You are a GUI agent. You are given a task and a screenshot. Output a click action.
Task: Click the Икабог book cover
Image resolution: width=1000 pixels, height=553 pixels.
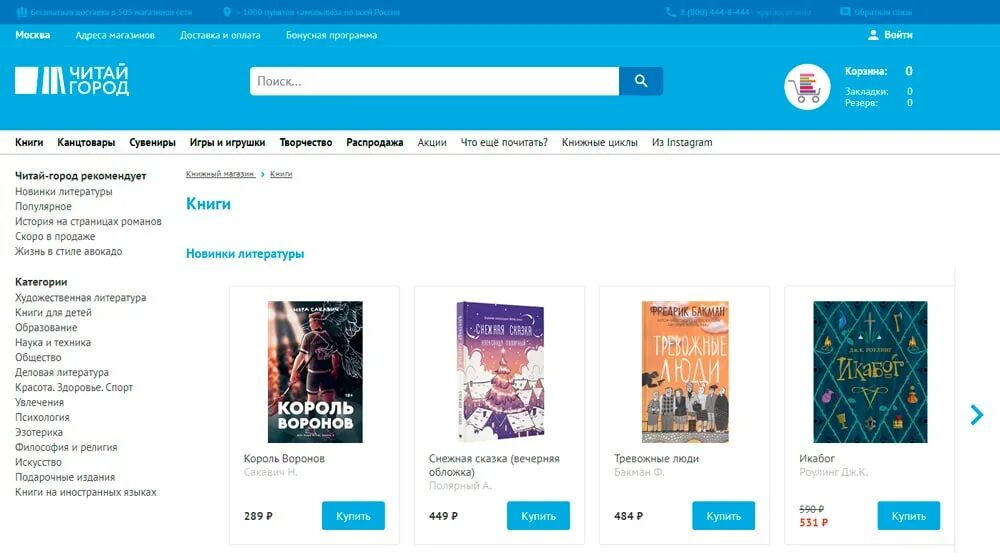(870, 372)
